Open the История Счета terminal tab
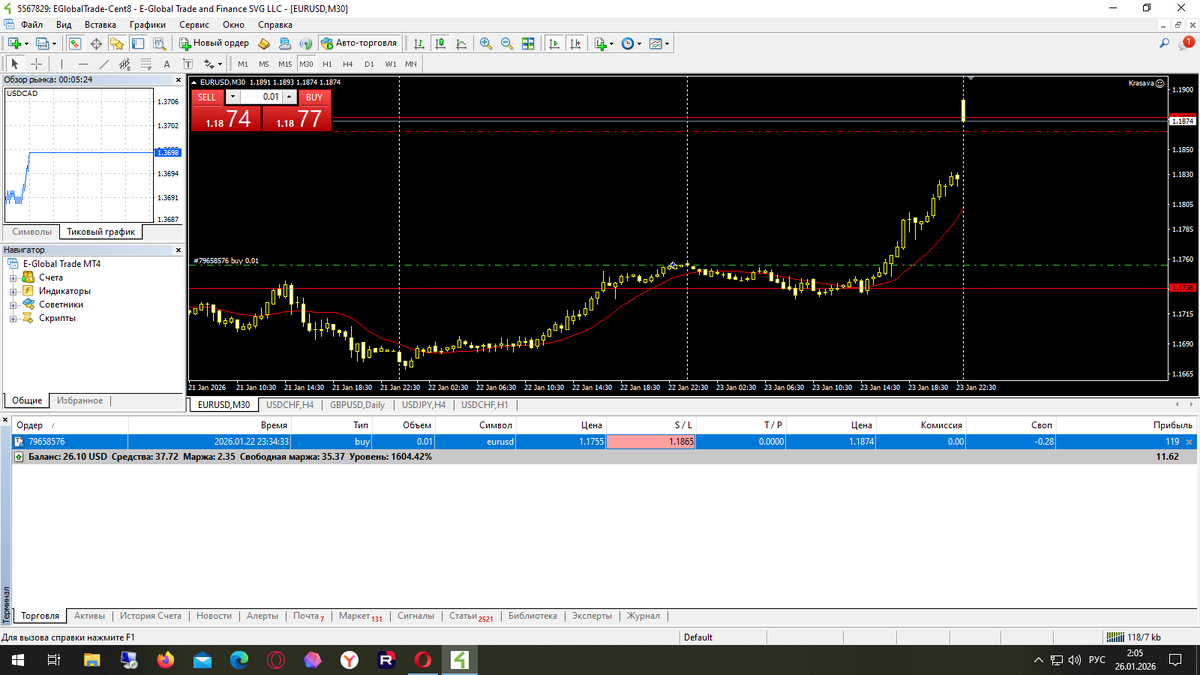This screenshot has width=1200, height=675. 149,616
